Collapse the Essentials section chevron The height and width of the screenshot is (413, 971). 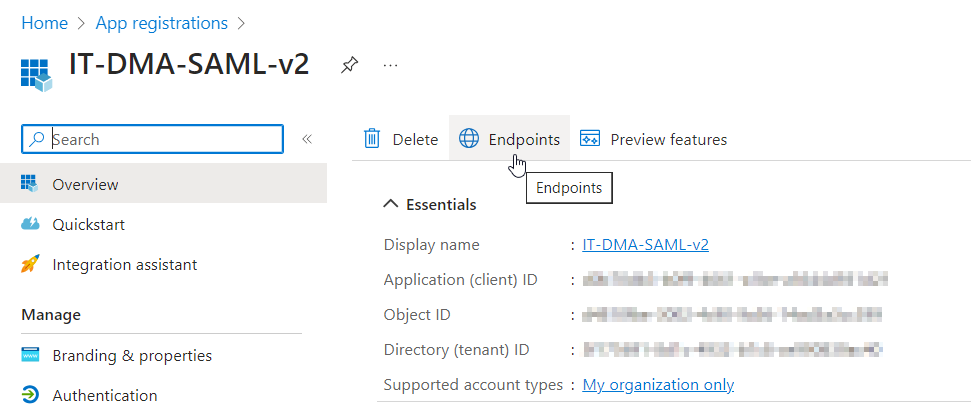coord(390,204)
